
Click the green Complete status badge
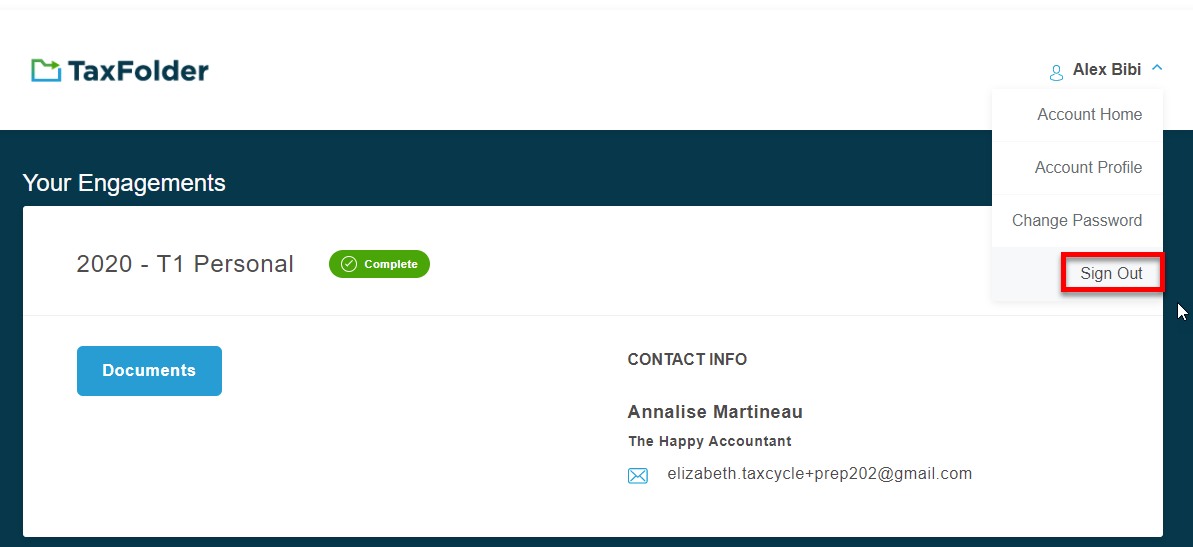379,264
